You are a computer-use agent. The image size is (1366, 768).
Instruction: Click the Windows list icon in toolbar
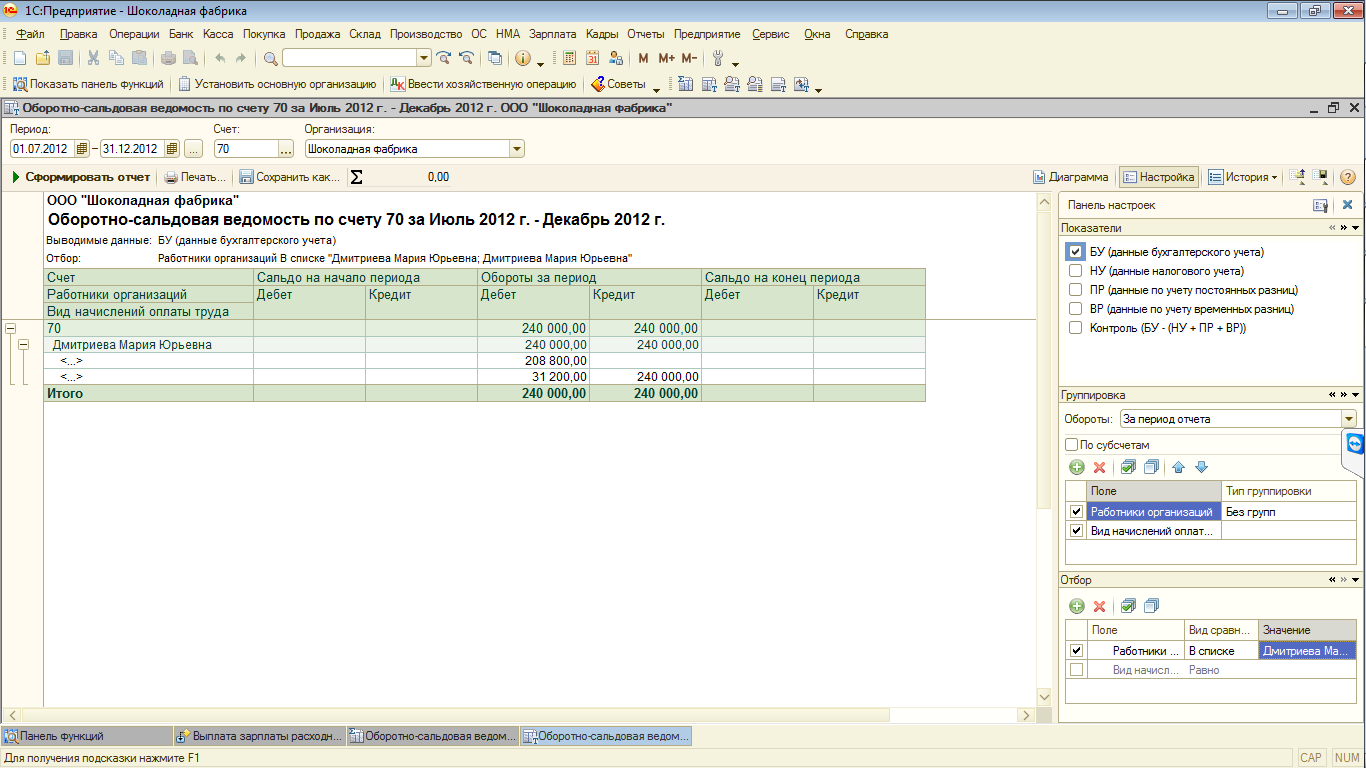point(494,58)
